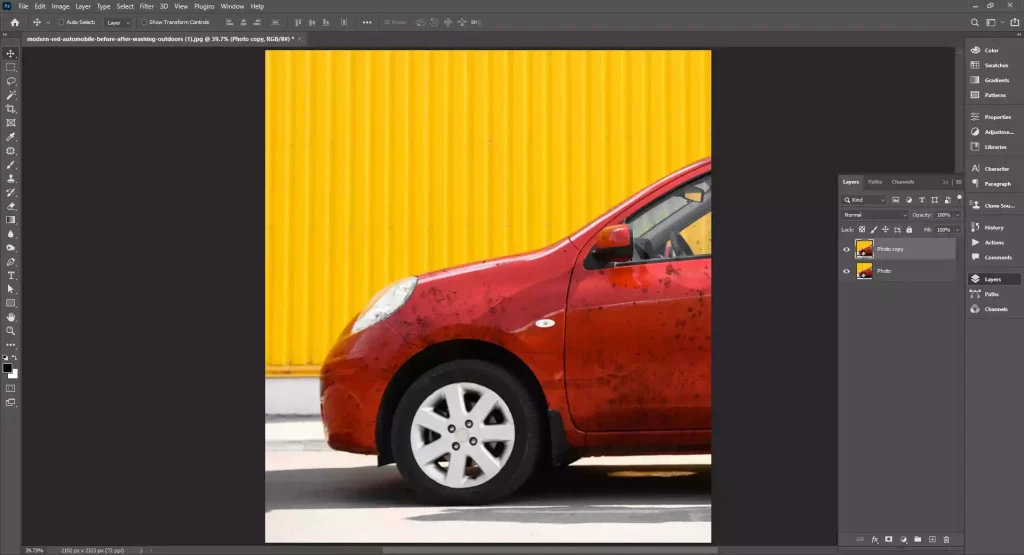Viewport: 1024px width, 555px height.
Task: Select the Eyedropper tool
Action: pyautogui.click(x=11, y=137)
